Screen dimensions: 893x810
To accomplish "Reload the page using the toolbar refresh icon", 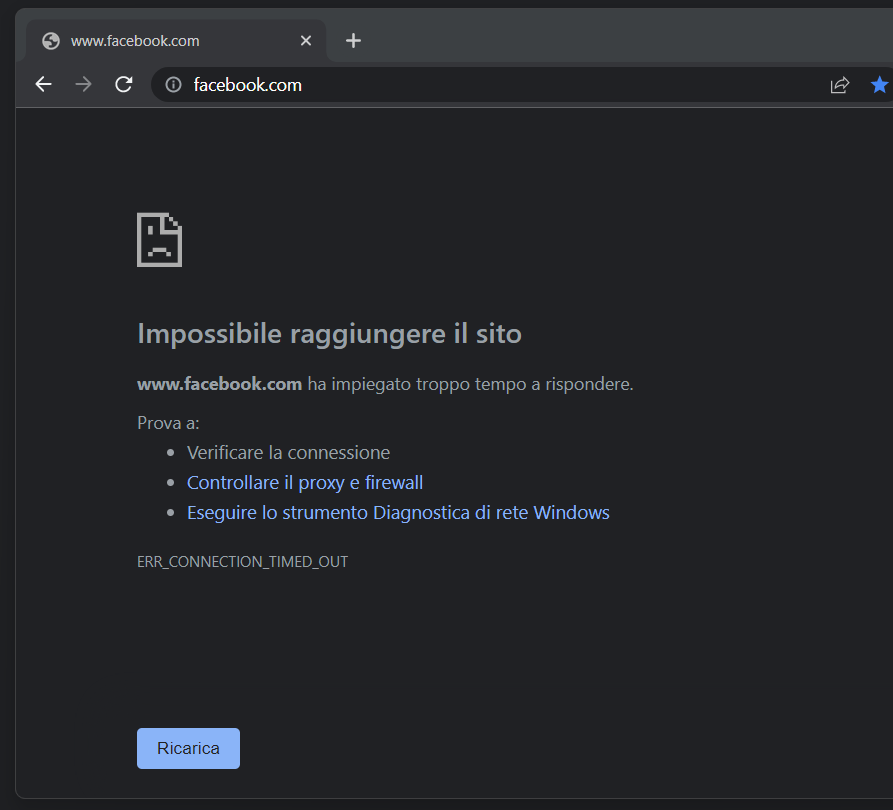I will pos(124,85).
